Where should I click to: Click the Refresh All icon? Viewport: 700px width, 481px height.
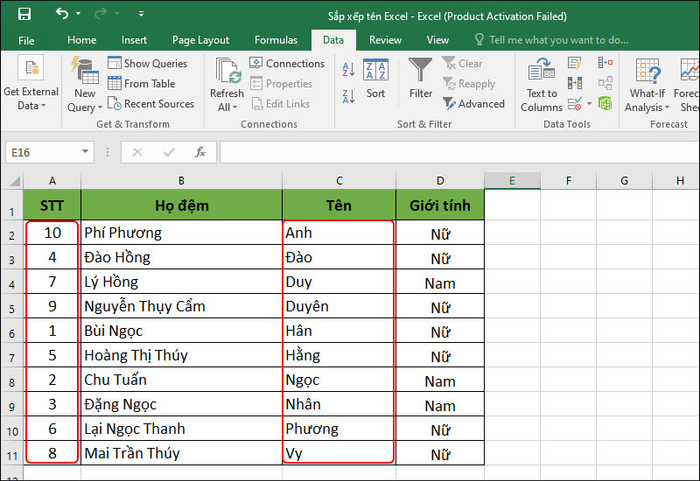228,70
